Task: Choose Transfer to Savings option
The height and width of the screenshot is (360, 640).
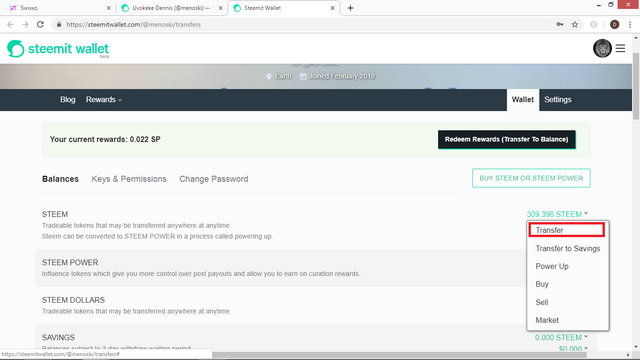Action: pyautogui.click(x=568, y=248)
